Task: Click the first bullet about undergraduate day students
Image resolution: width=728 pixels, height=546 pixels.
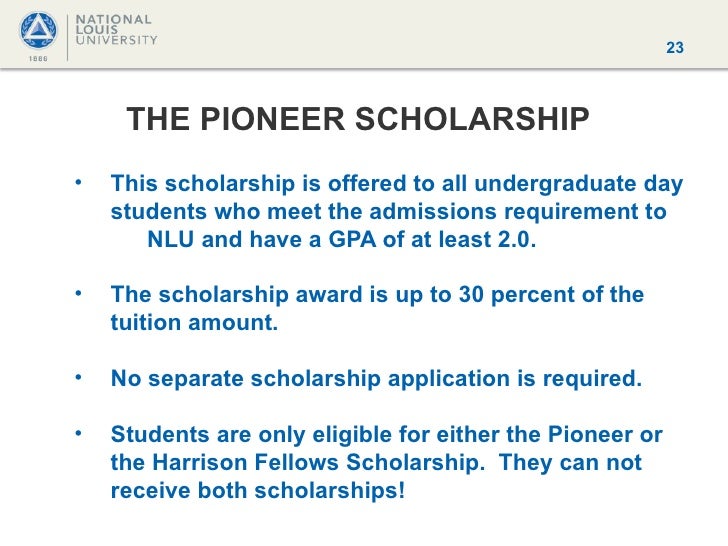Action: coord(396,212)
